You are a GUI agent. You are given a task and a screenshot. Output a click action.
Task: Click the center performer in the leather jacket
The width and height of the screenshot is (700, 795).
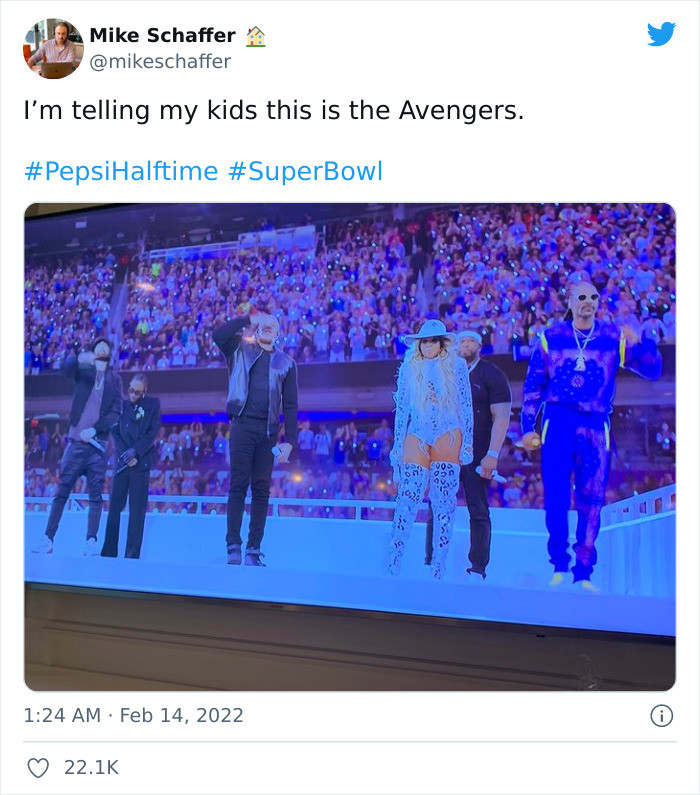click(x=258, y=420)
